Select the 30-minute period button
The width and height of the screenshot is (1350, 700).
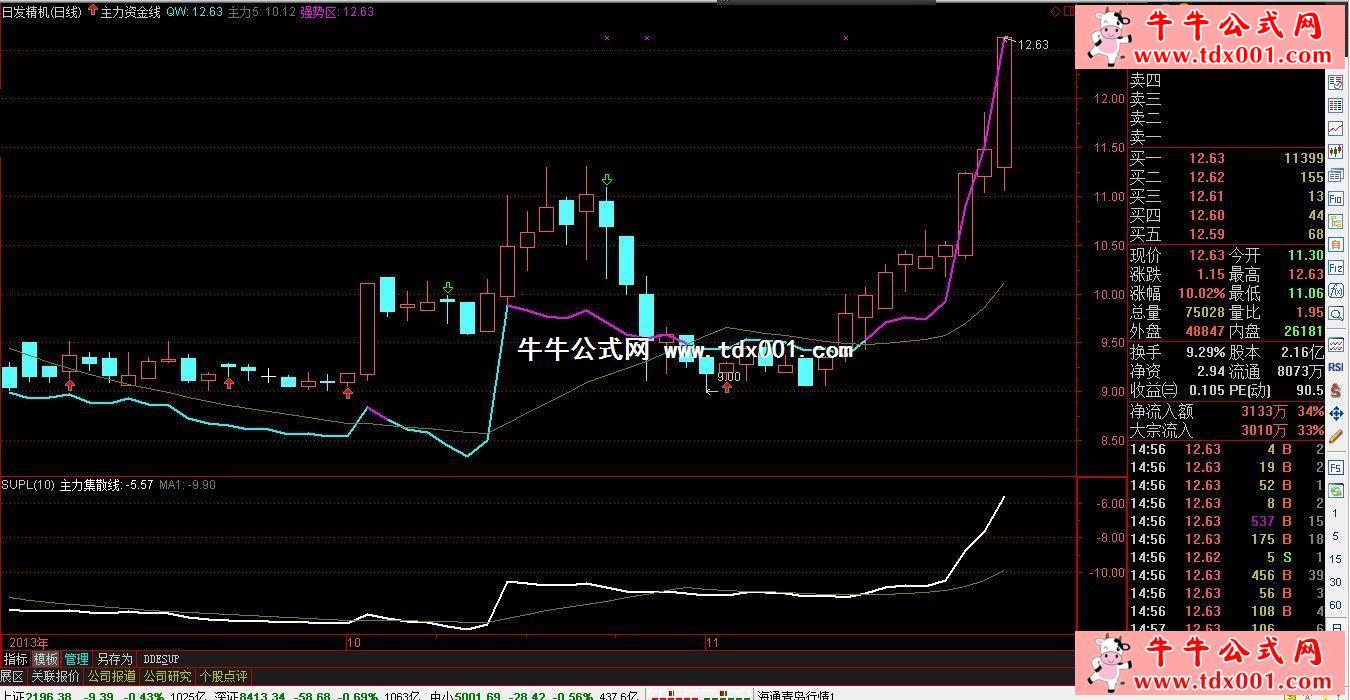(1336, 582)
